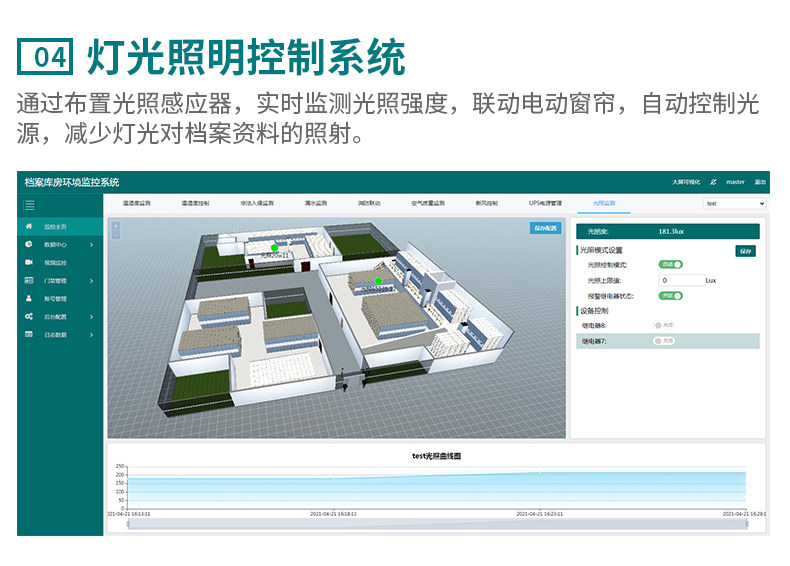Switch to the UPS电源管理 tab
This screenshot has height=566, width=790.
[545, 203]
